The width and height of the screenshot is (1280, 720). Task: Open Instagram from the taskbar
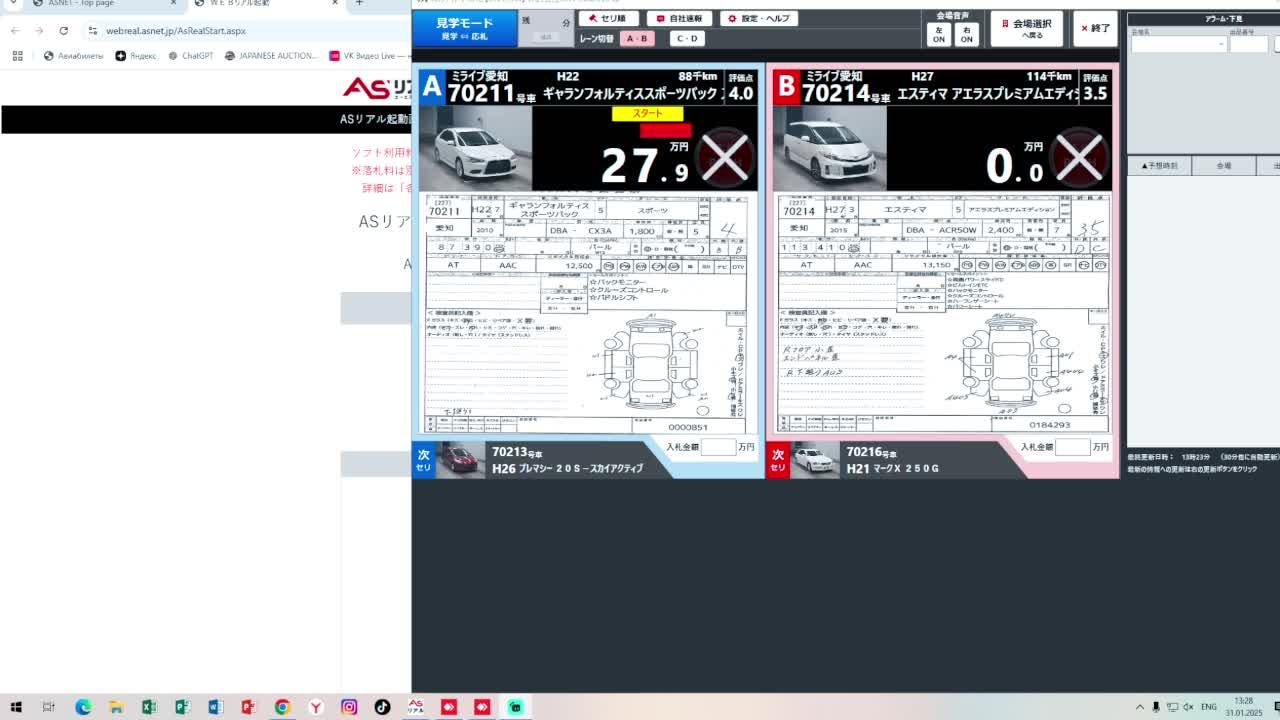click(349, 707)
